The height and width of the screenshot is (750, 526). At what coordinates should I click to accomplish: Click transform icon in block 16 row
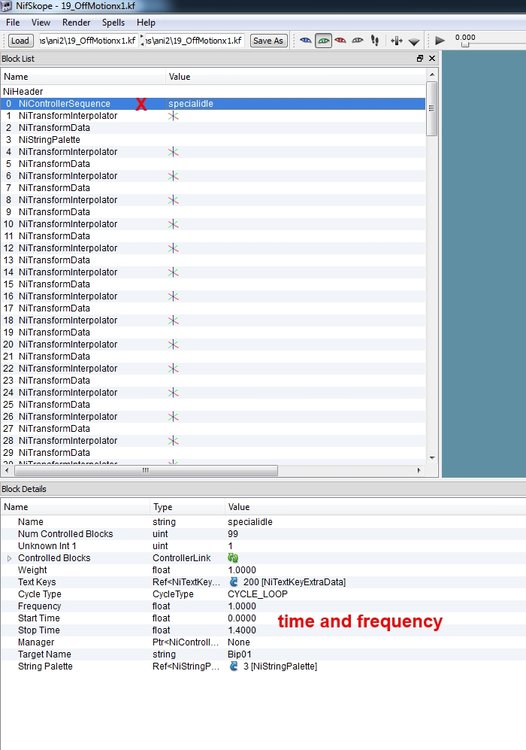tap(173, 296)
